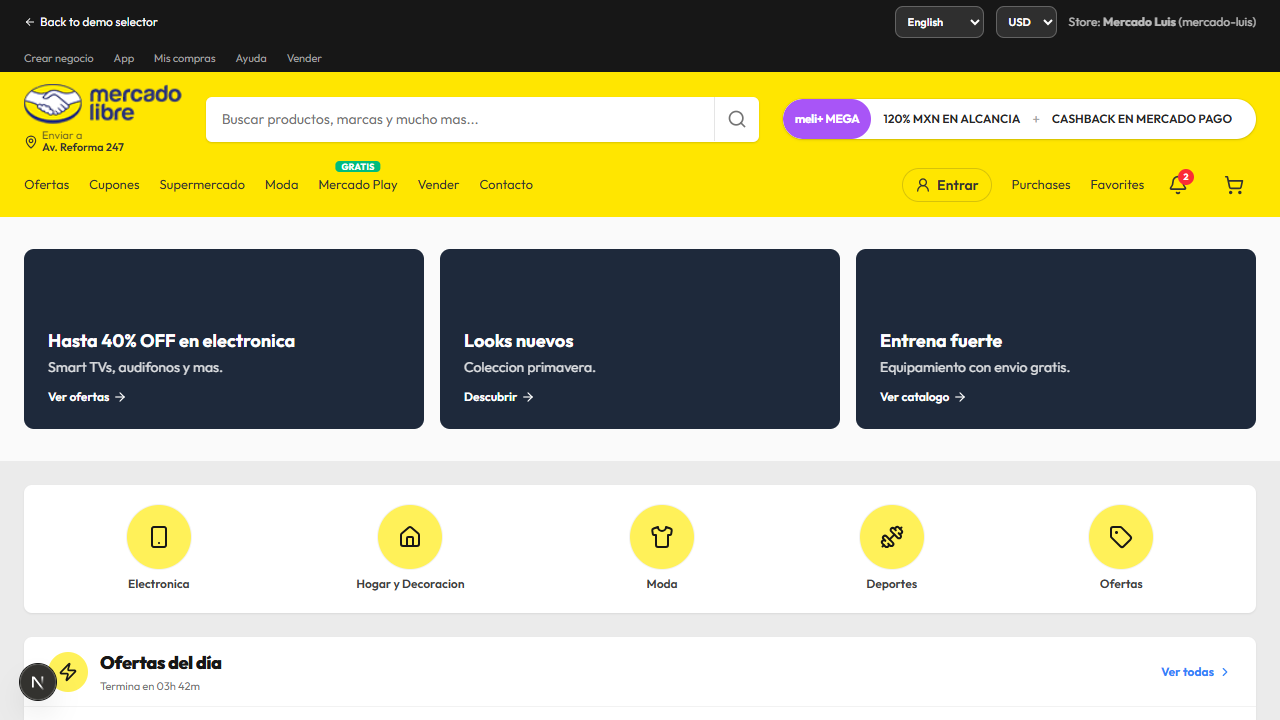Open the shopping cart icon

pos(1234,185)
